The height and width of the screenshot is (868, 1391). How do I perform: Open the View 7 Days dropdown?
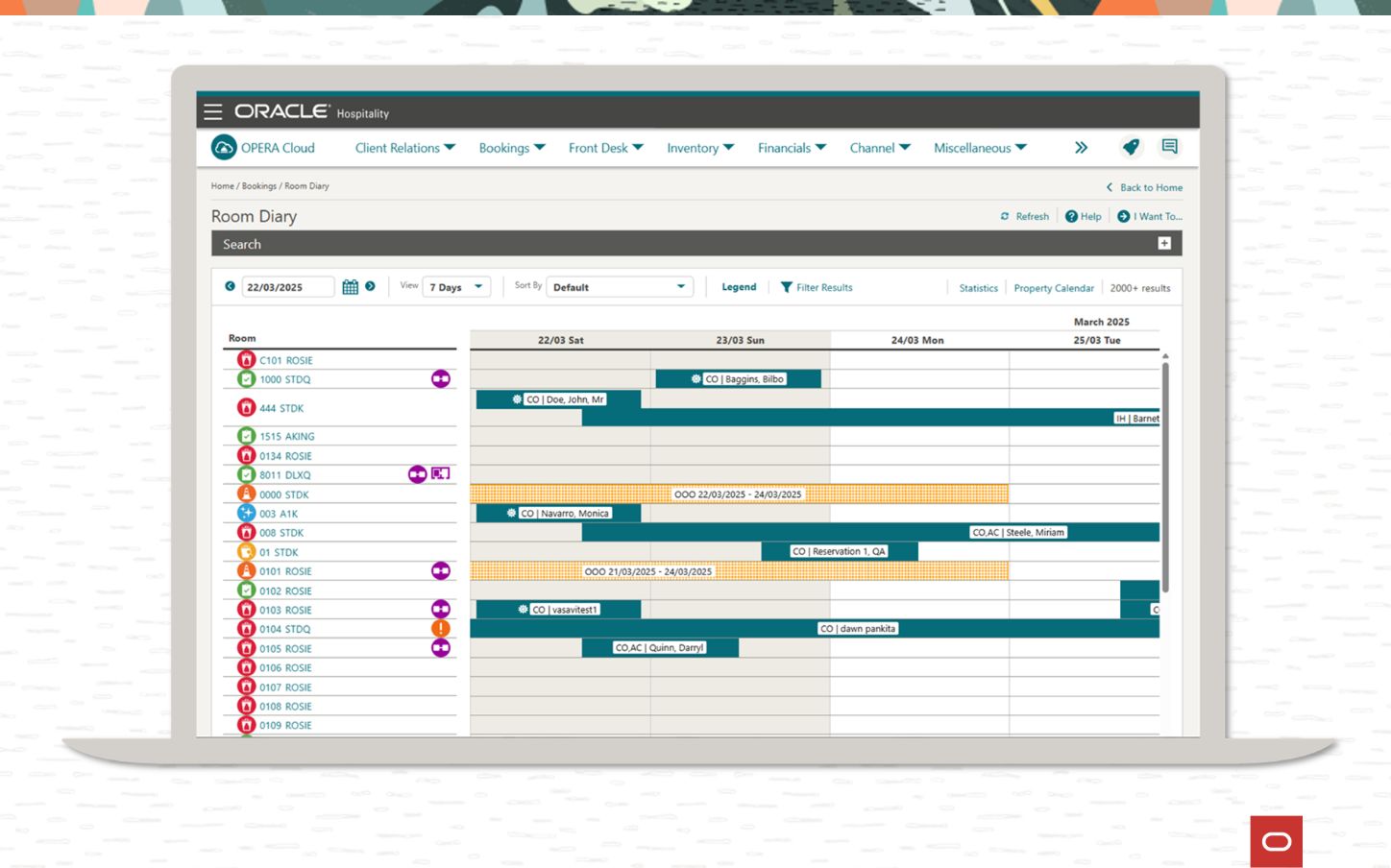click(x=456, y=287)
